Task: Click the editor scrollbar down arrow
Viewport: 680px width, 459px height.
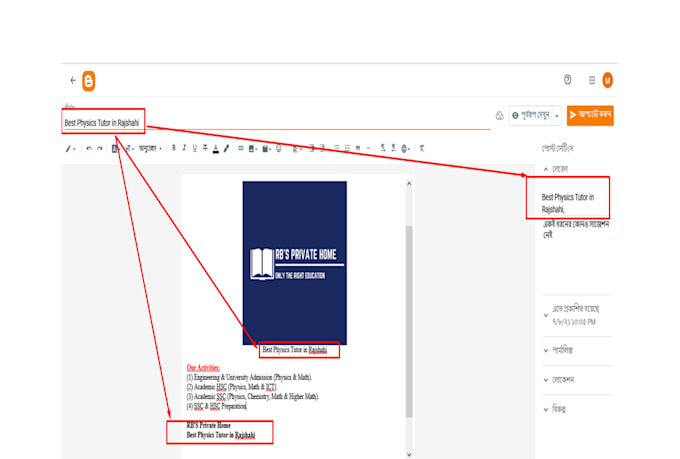Action: [409, 454]
